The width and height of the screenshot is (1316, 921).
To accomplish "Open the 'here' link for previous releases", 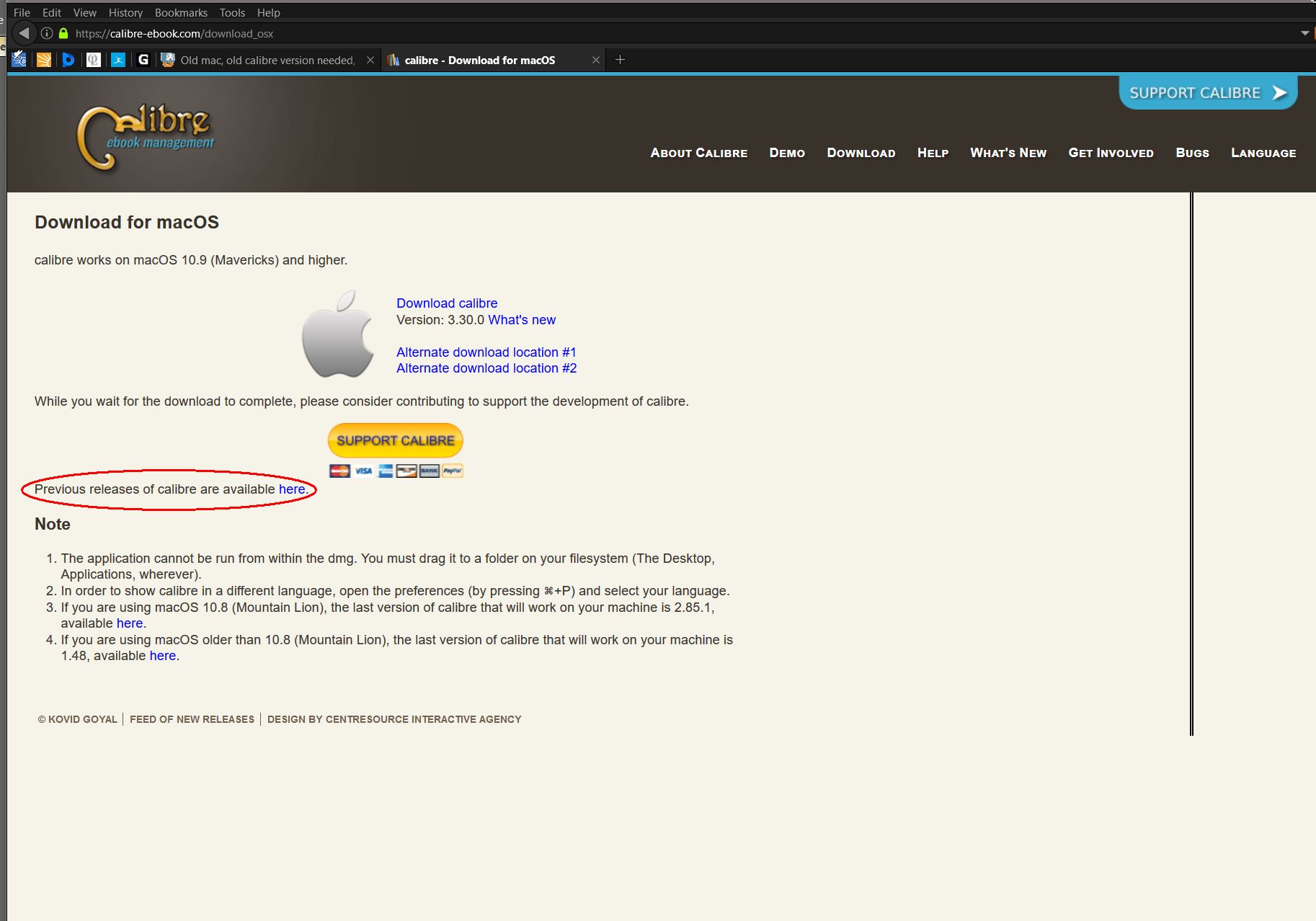I will click(292, 489).
